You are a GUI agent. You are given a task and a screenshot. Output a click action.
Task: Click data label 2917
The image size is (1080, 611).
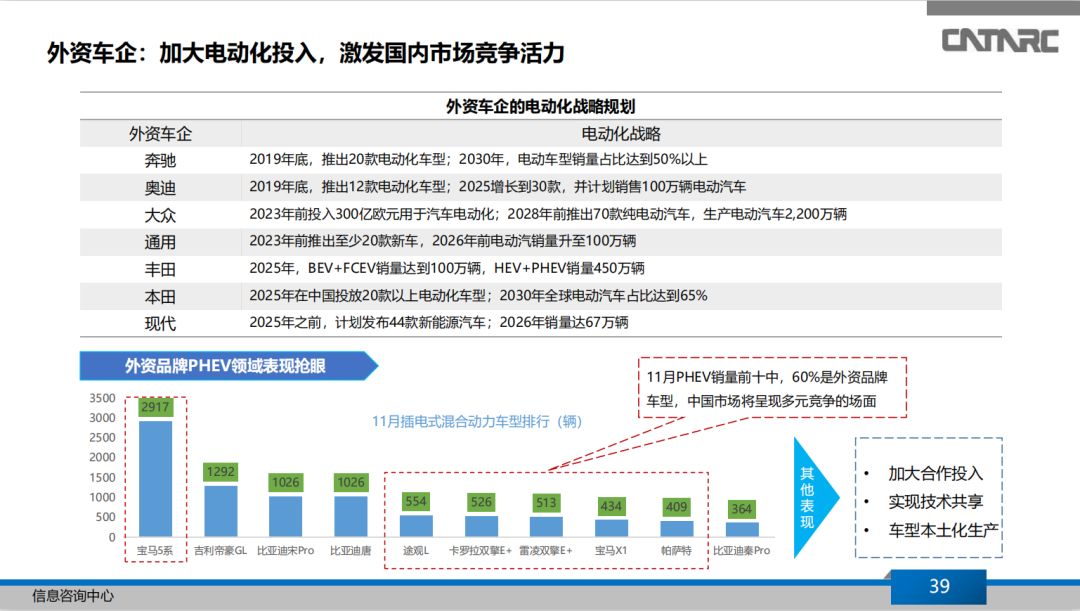(x=155, y=407)
